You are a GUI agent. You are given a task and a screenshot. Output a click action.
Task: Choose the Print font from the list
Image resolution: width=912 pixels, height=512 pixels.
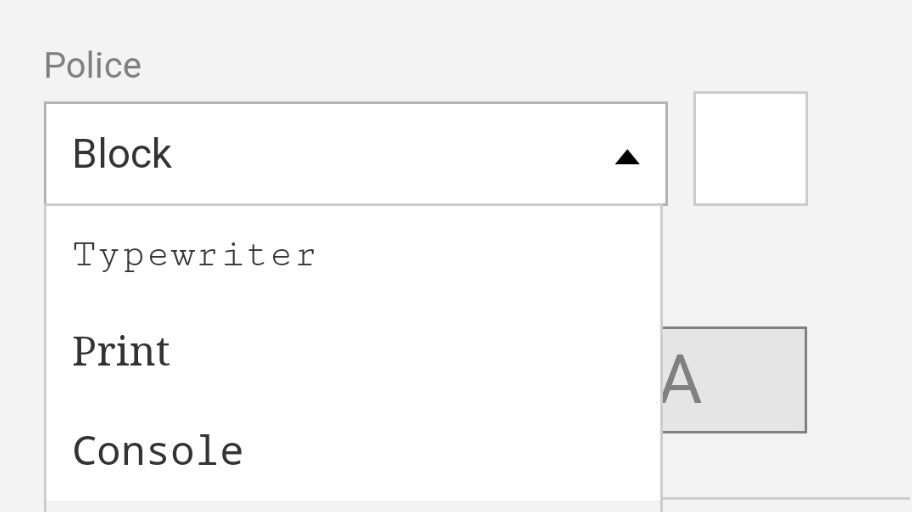tap(122, 352)
